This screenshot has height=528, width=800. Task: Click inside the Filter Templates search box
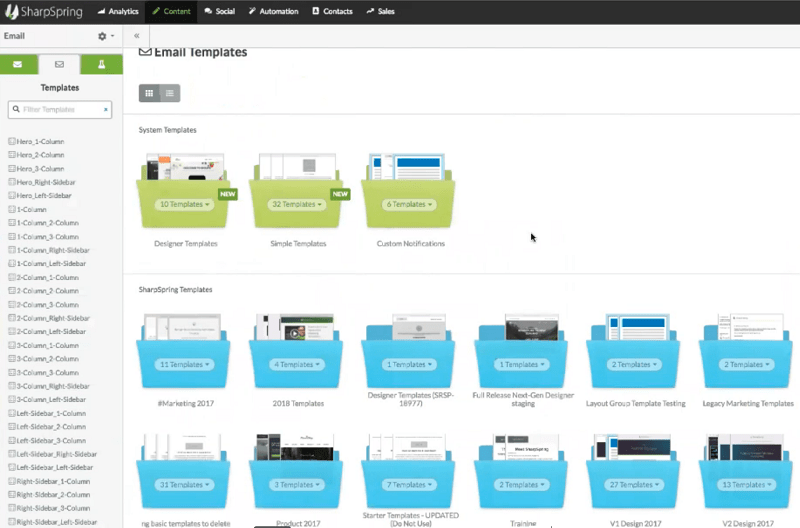60,109
